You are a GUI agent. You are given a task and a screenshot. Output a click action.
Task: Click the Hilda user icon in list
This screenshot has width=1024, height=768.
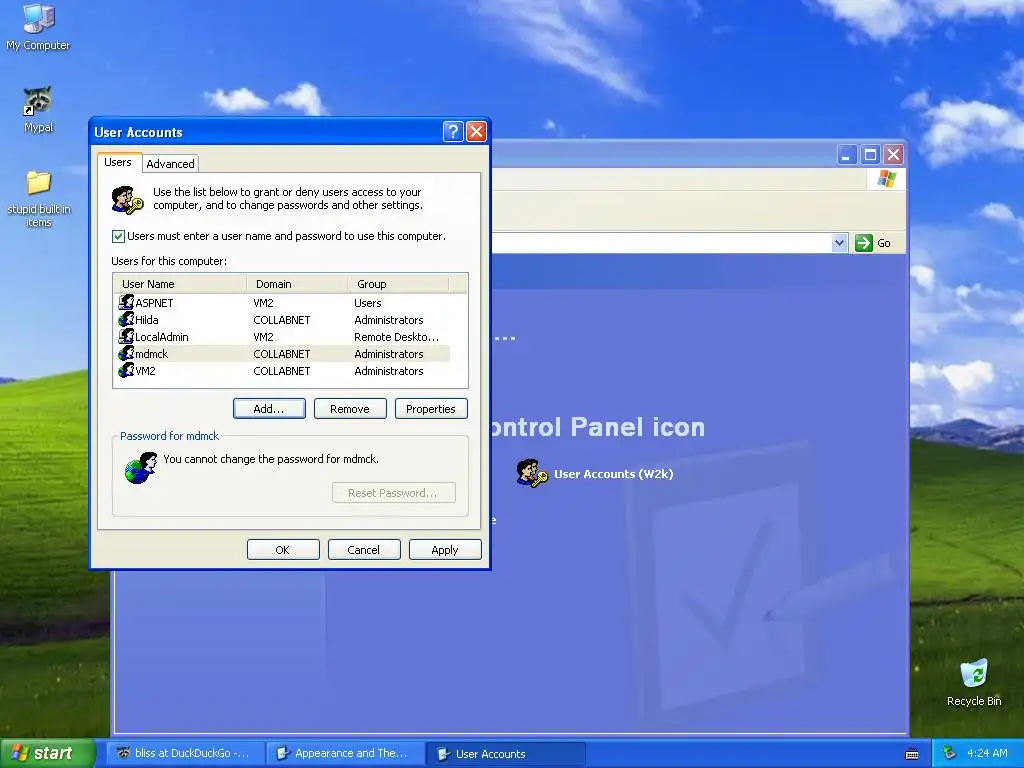(x=126, y=319)
